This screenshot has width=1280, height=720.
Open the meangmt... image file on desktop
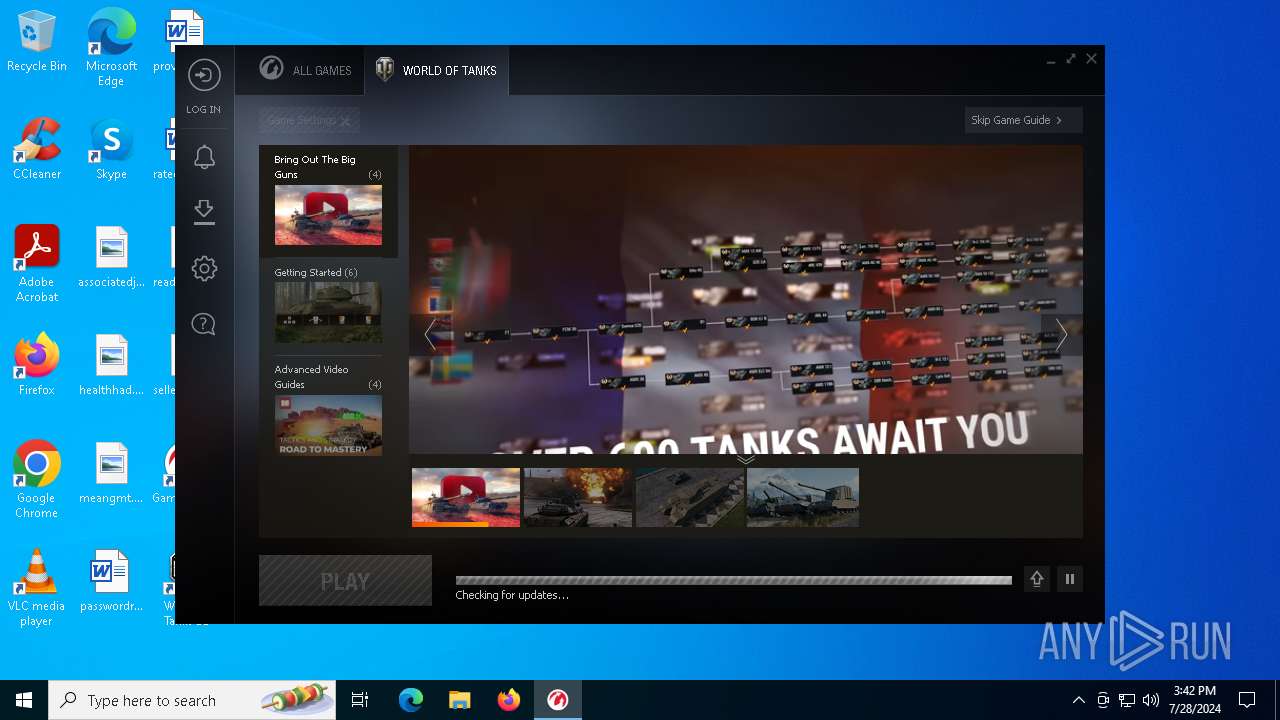(111, 474)
